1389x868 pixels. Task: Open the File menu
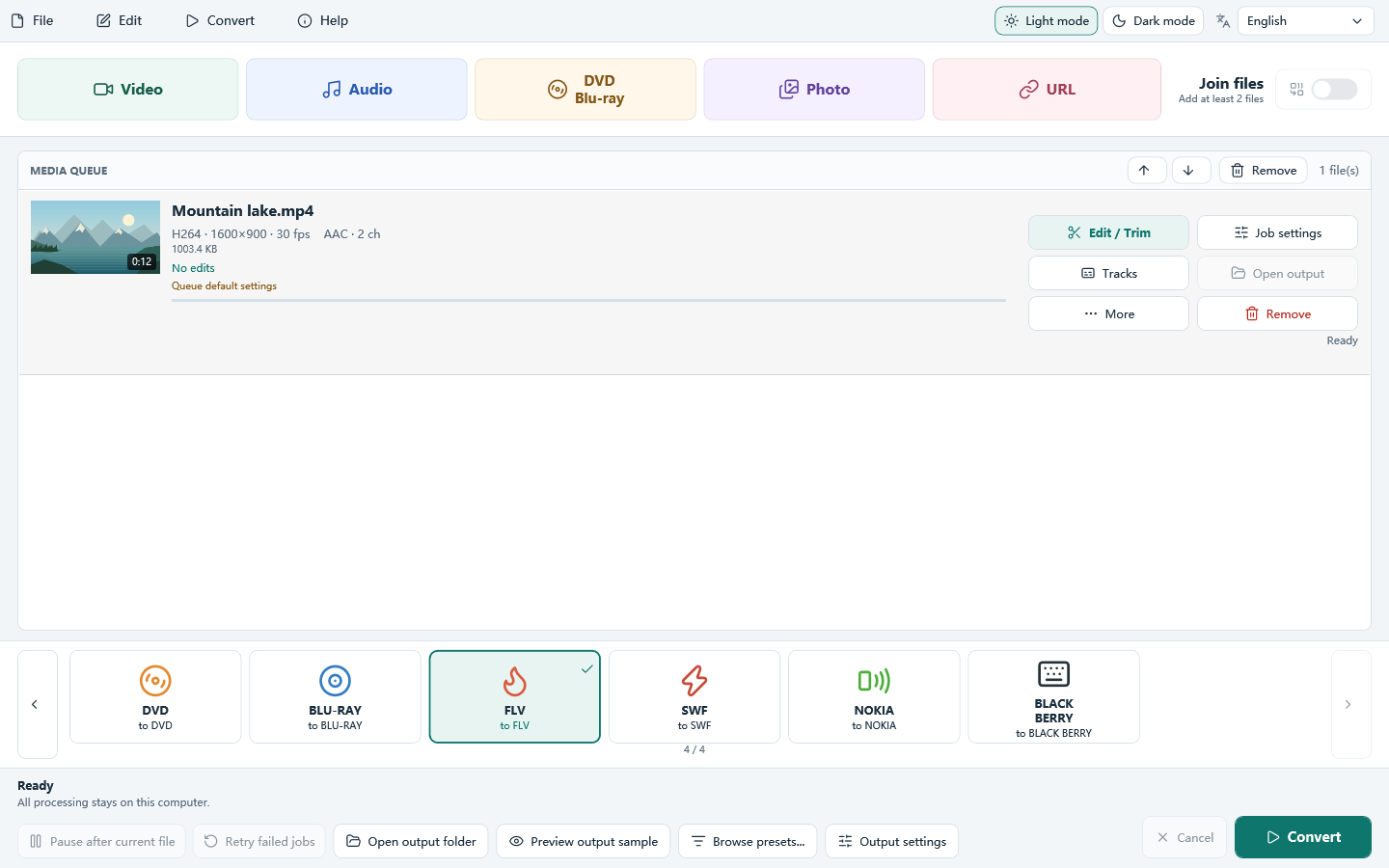(x=32, y=21)
